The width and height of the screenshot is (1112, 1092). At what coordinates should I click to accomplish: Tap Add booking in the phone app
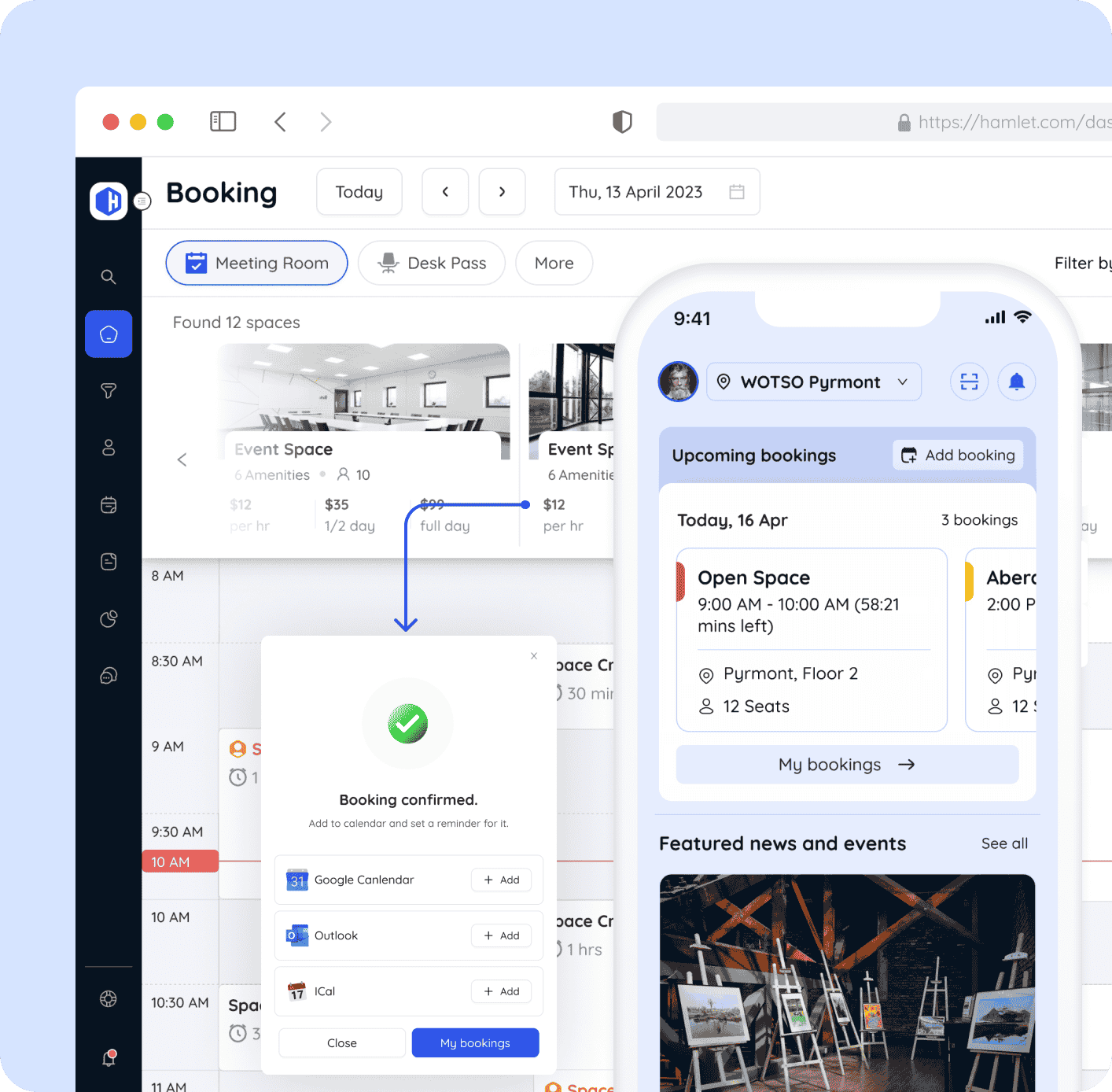pos(958,455)
